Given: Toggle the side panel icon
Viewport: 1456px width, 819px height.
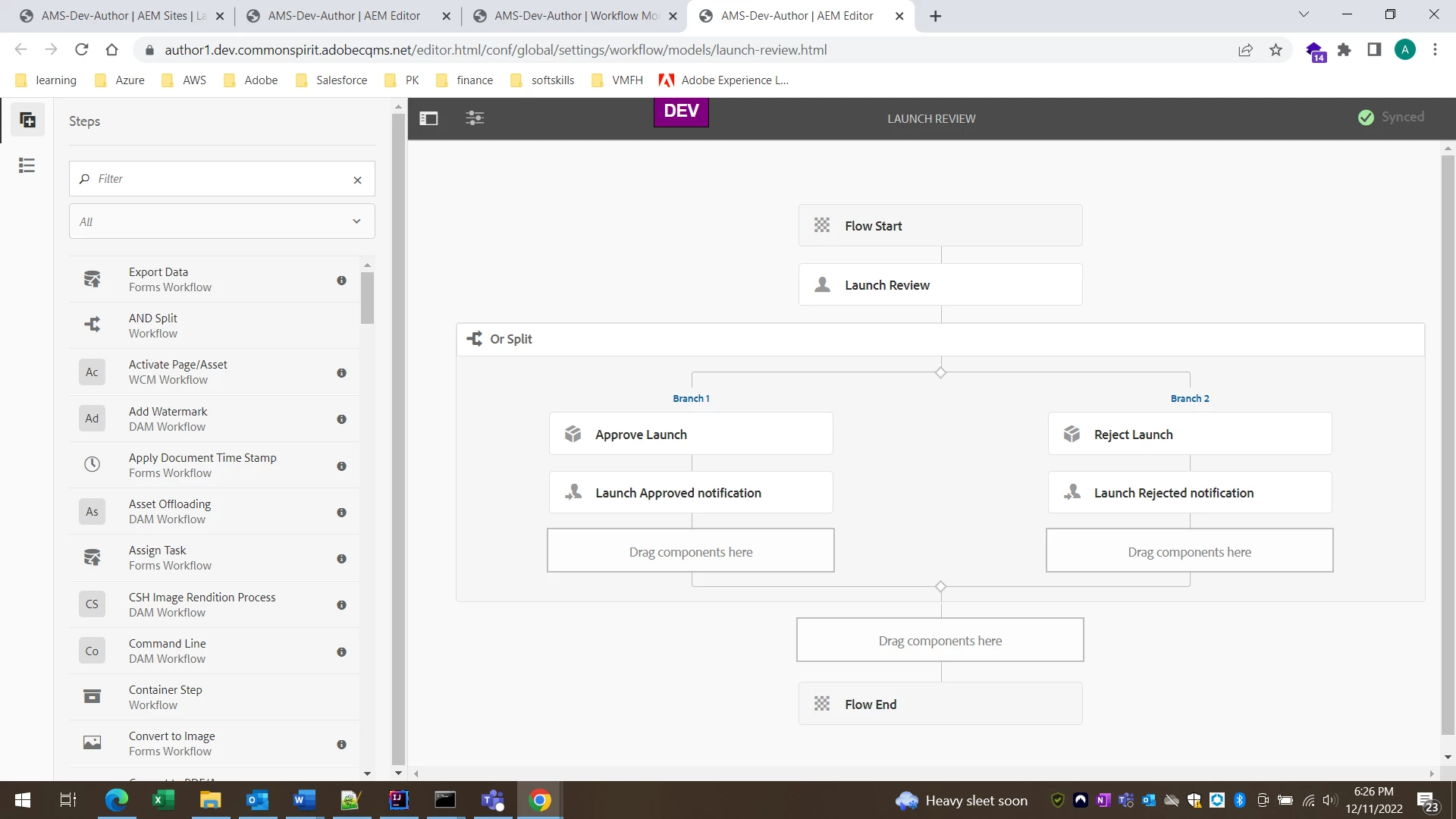Looking at the screenshot, I should (428, 118).
